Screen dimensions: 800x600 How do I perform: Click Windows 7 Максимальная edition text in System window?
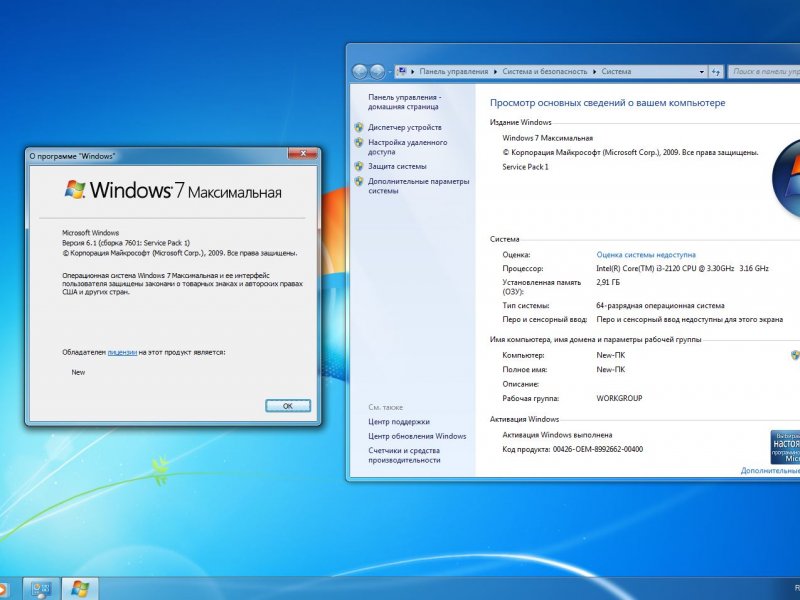(547, 138)
